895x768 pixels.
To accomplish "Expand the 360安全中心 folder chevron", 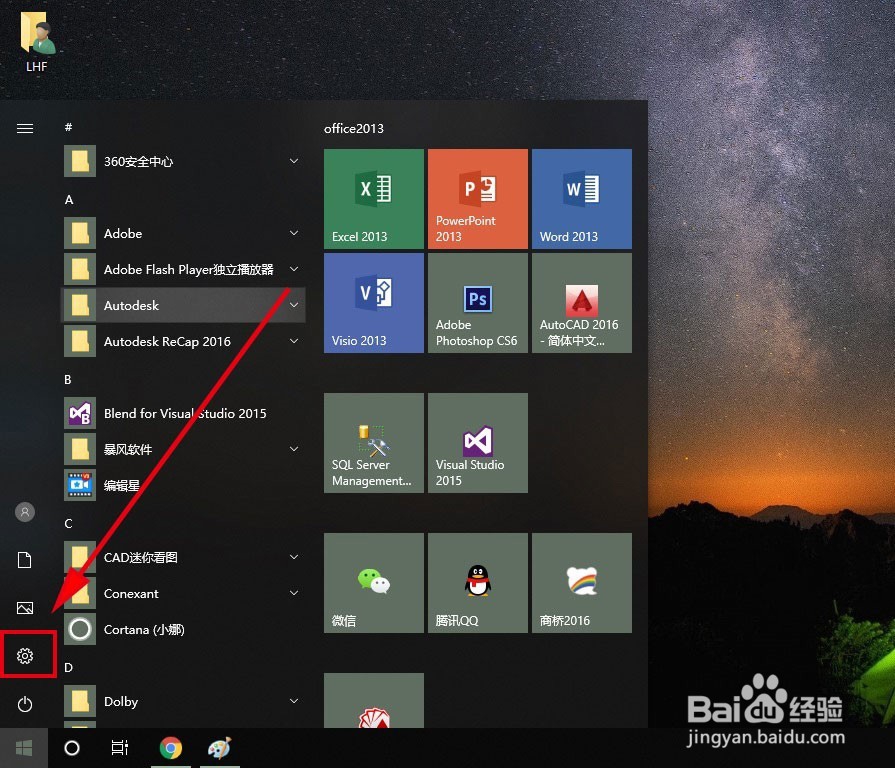I will click(x=294, y=161).
